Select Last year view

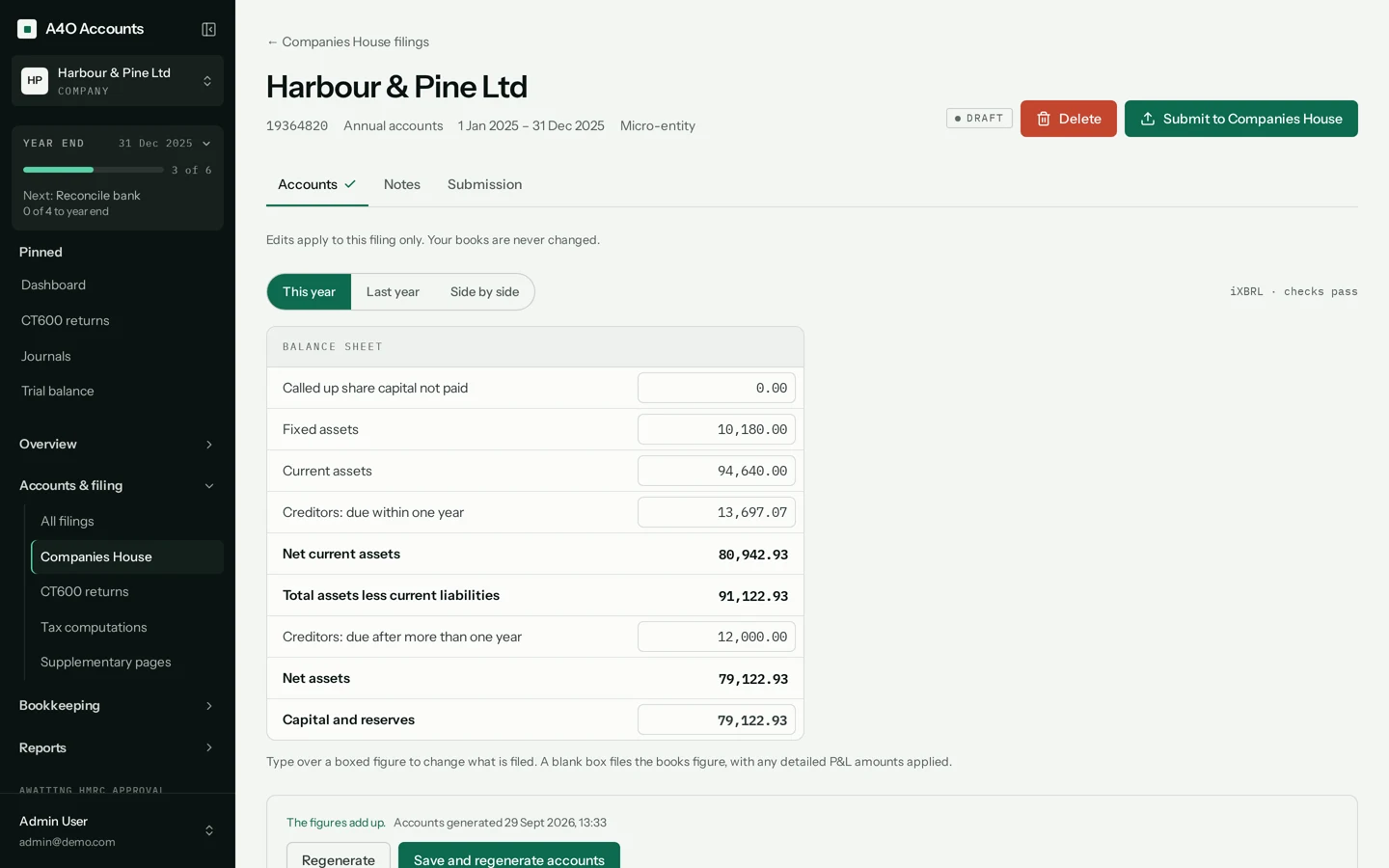tap(393, 292)
